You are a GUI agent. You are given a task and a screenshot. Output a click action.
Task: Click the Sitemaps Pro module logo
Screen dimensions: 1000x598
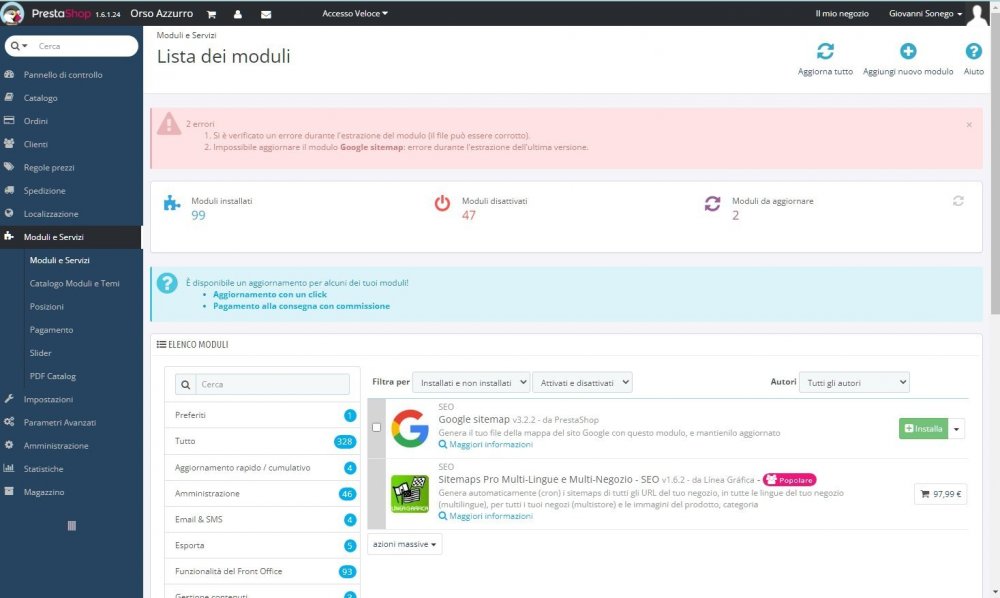409,494
